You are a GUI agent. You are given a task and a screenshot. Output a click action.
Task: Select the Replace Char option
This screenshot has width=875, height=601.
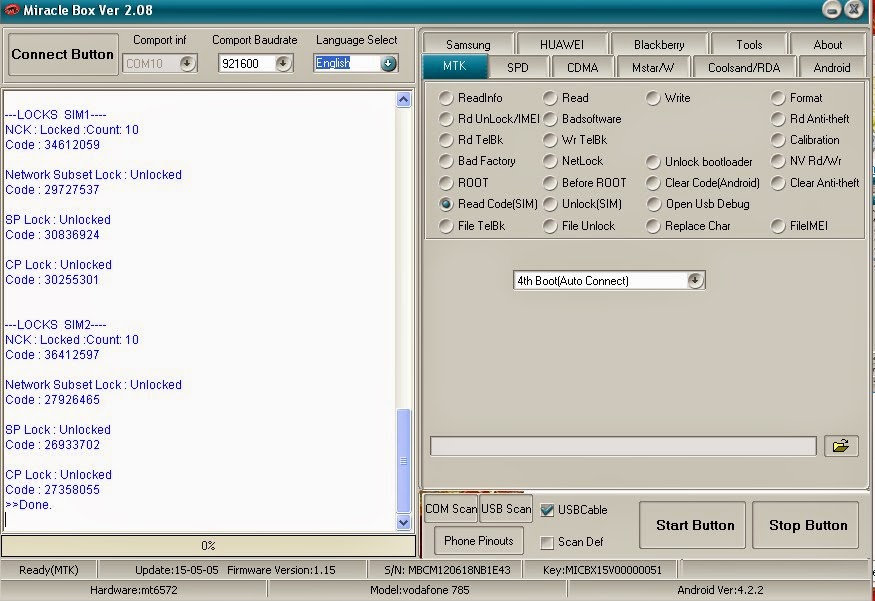[653, 226]
